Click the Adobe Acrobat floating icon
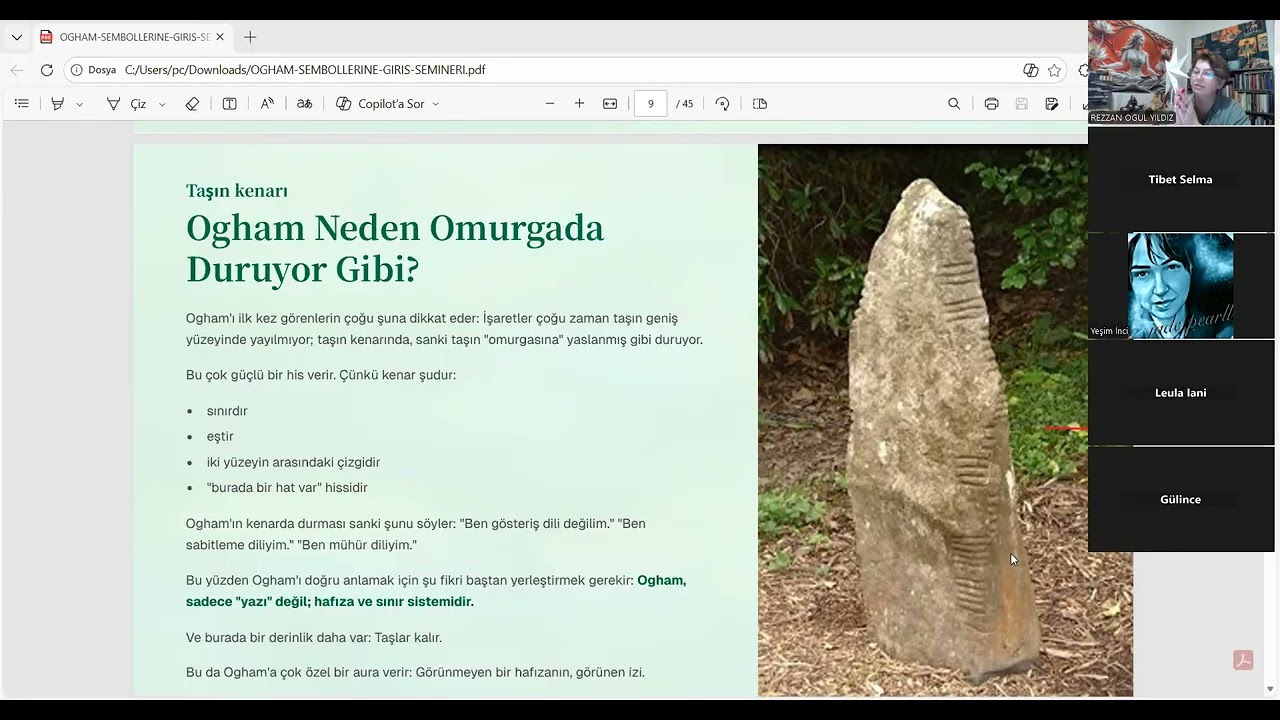Viewport: 1280px width, 720px height. pos(1243,660)
